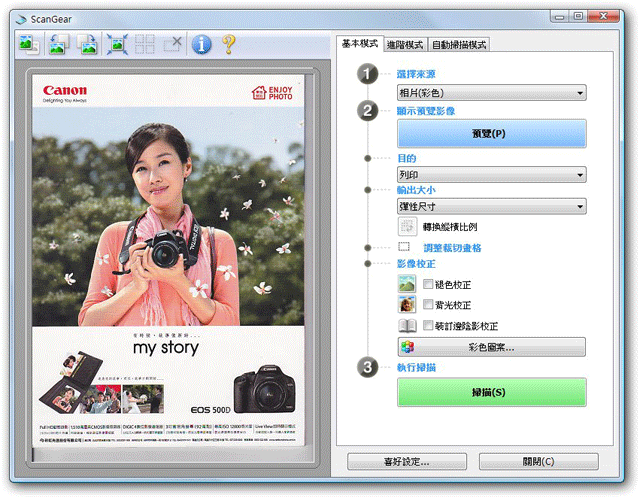Click the blue 預覽(P) button

click(x=492, y=133)
